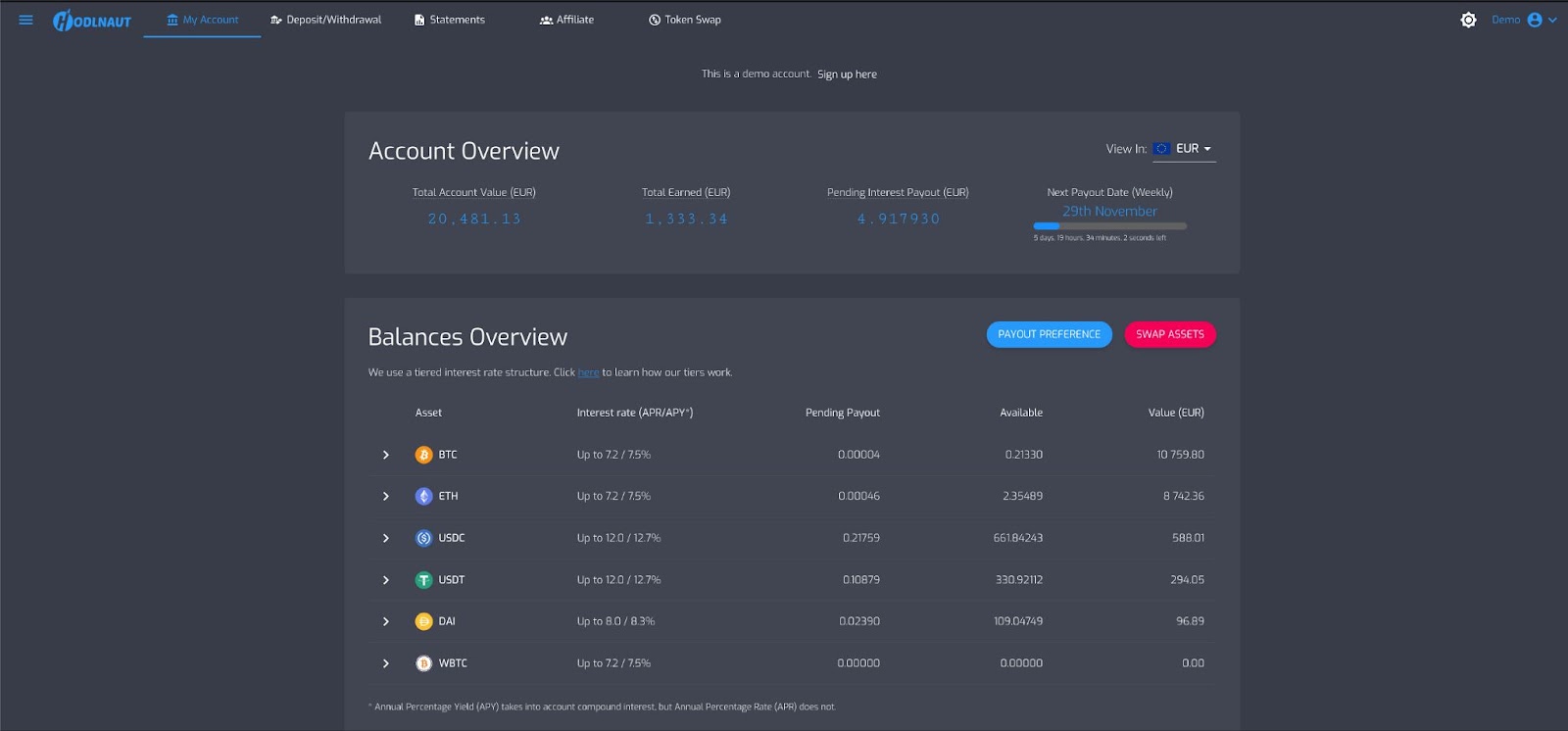The image size is (1568, 731).
Task: Click DAI available 109.04749
Action: coord(1018,621)
